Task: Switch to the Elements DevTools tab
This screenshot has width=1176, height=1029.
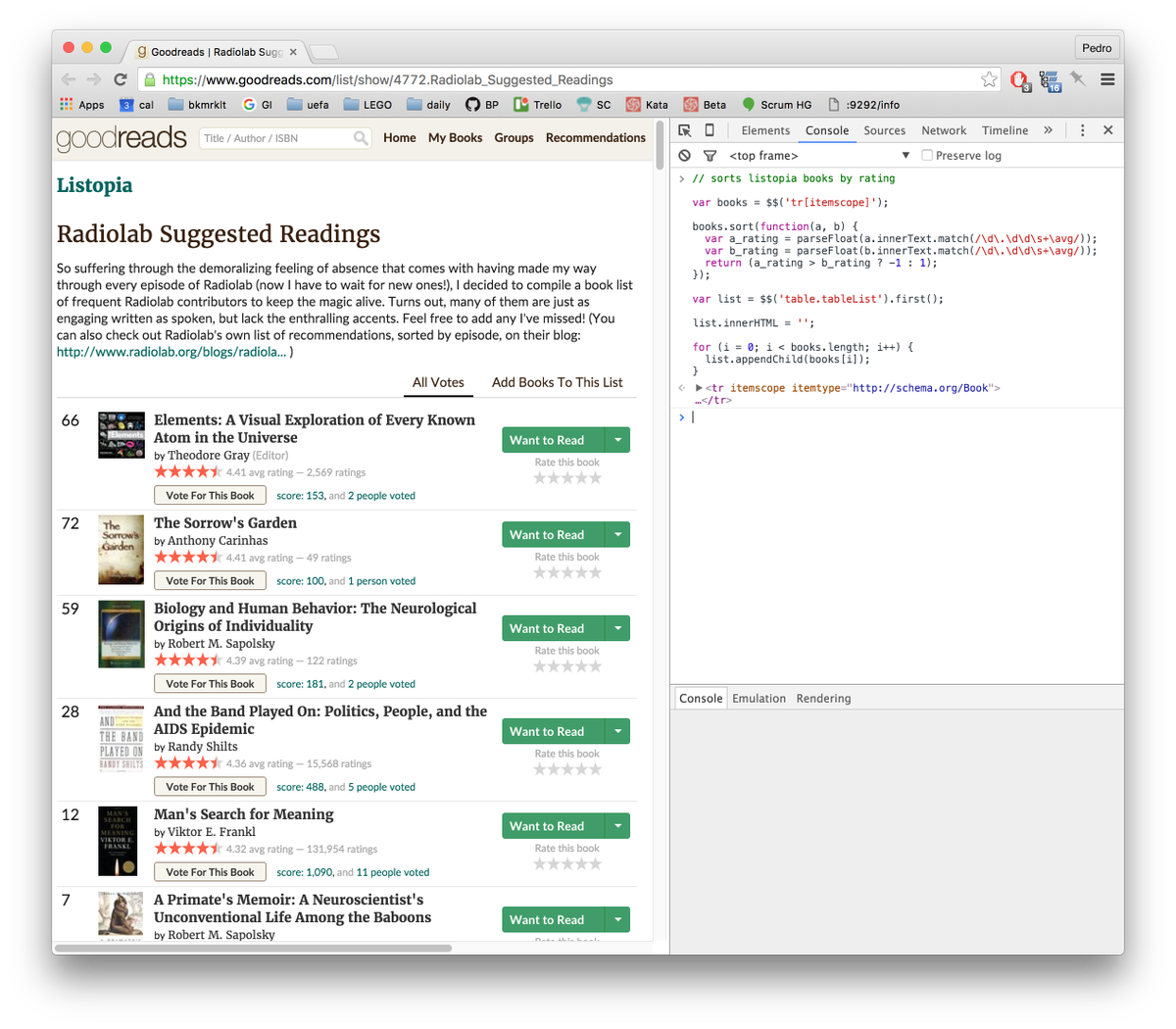Action: [765, 130]
